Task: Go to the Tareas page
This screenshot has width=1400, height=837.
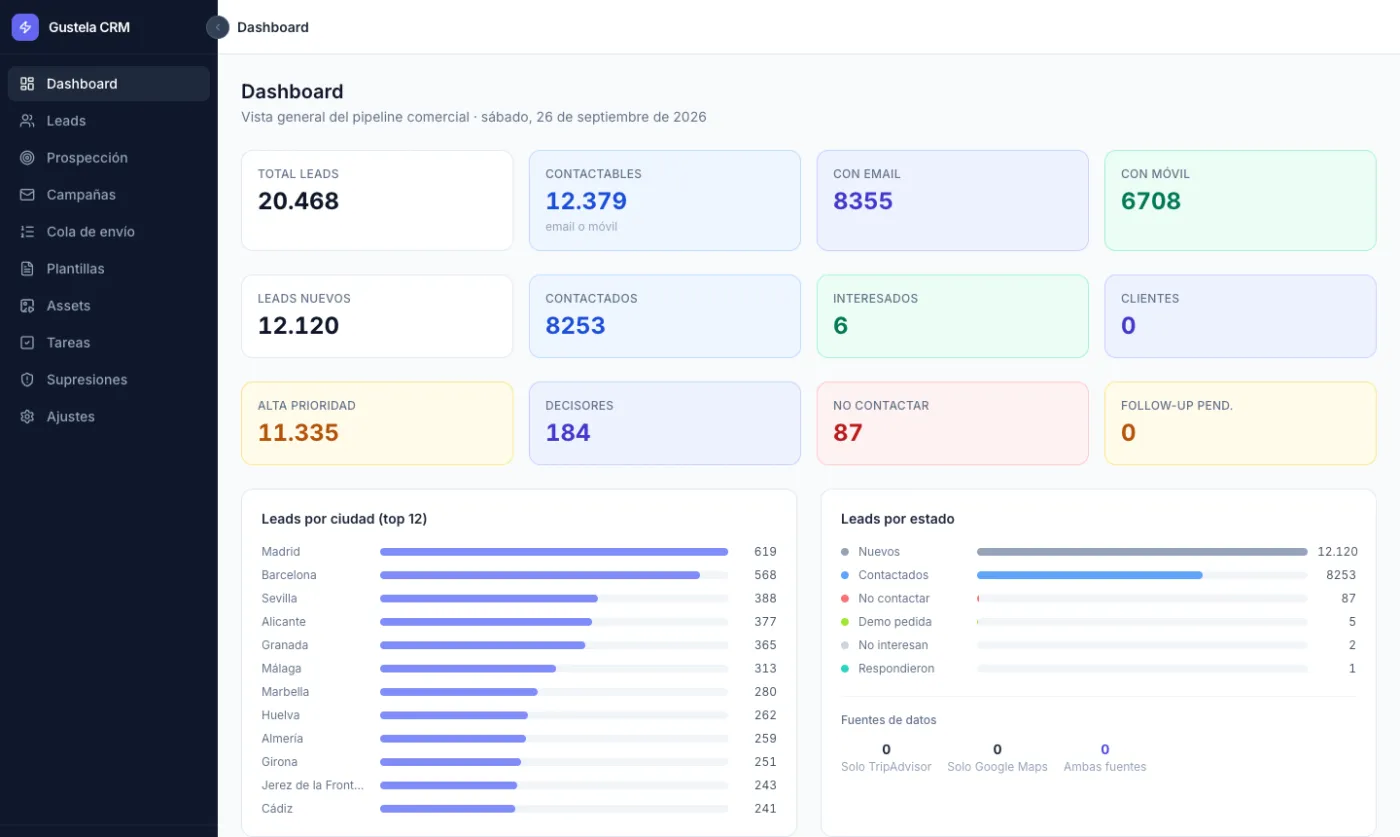Action: 109,343
